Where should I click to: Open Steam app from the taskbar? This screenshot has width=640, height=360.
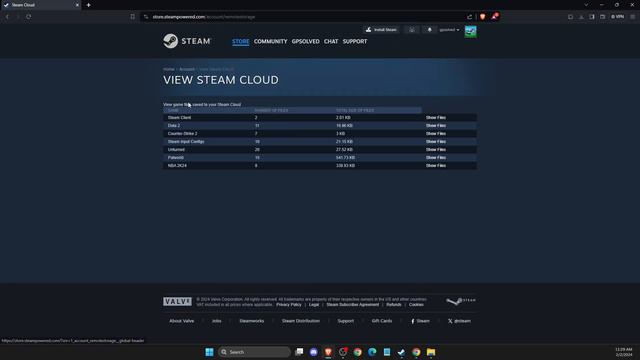[401, 352]
